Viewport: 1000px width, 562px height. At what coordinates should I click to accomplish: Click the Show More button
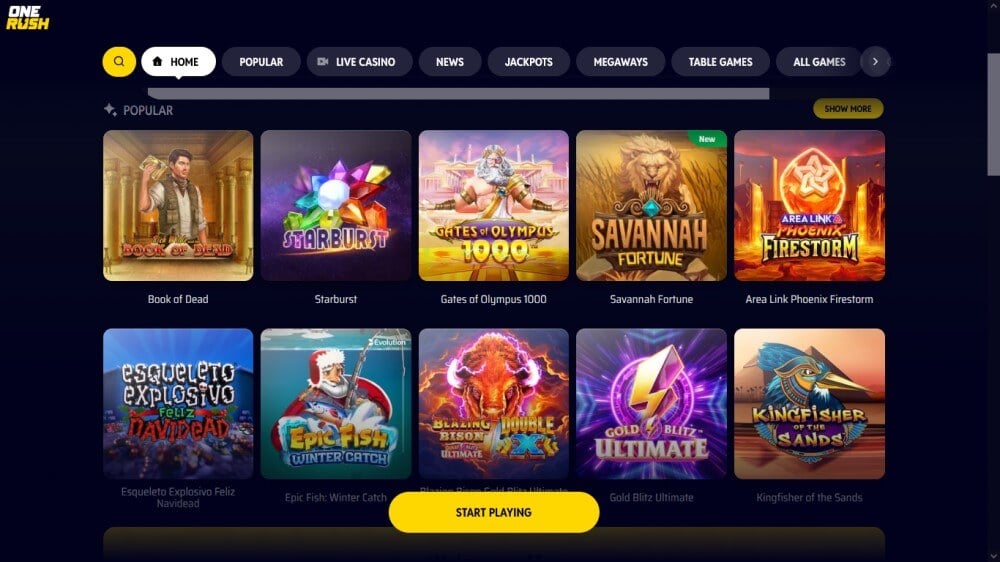848,108
